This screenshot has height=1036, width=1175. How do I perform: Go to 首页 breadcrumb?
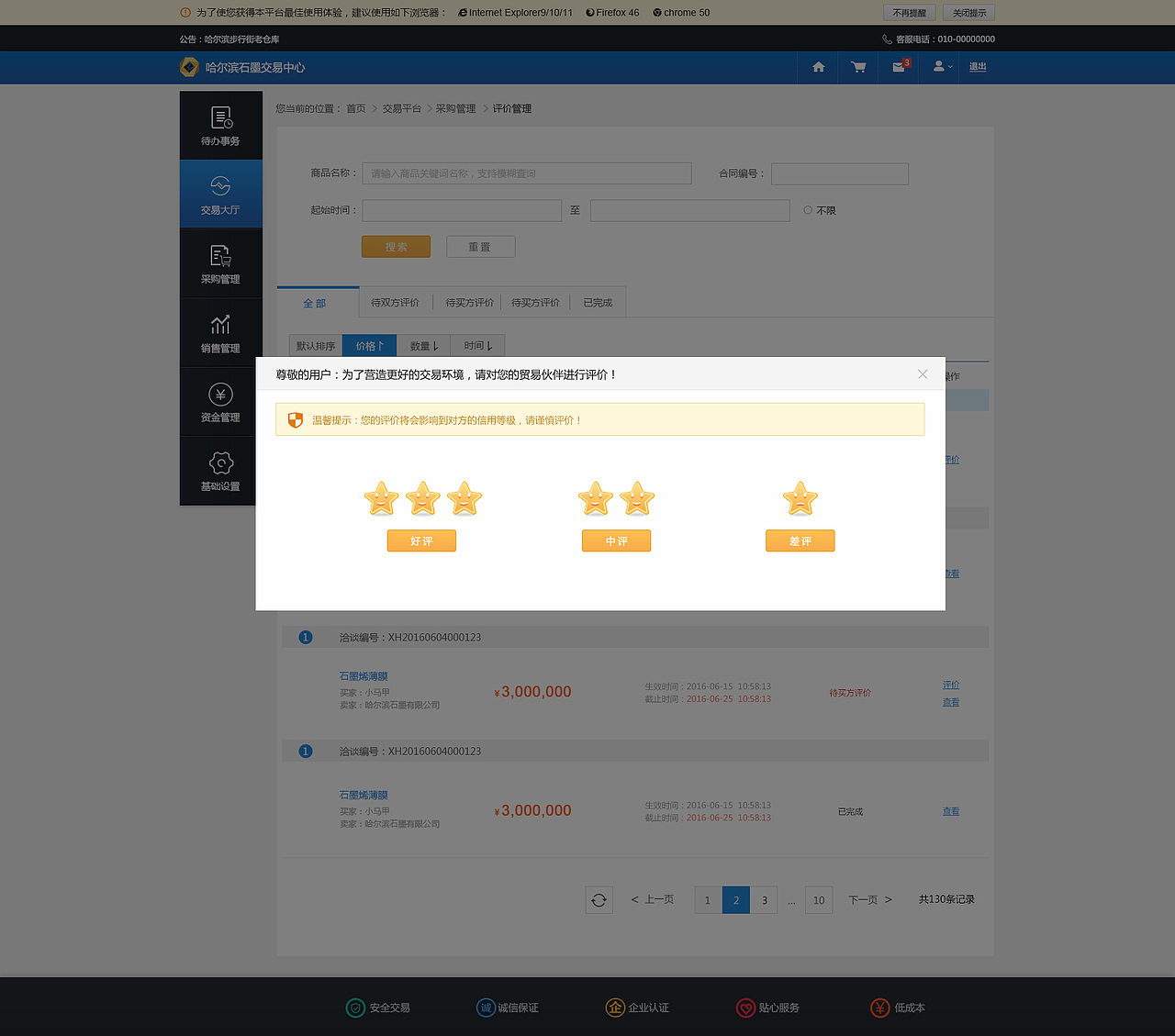click(x=356, y=108)
